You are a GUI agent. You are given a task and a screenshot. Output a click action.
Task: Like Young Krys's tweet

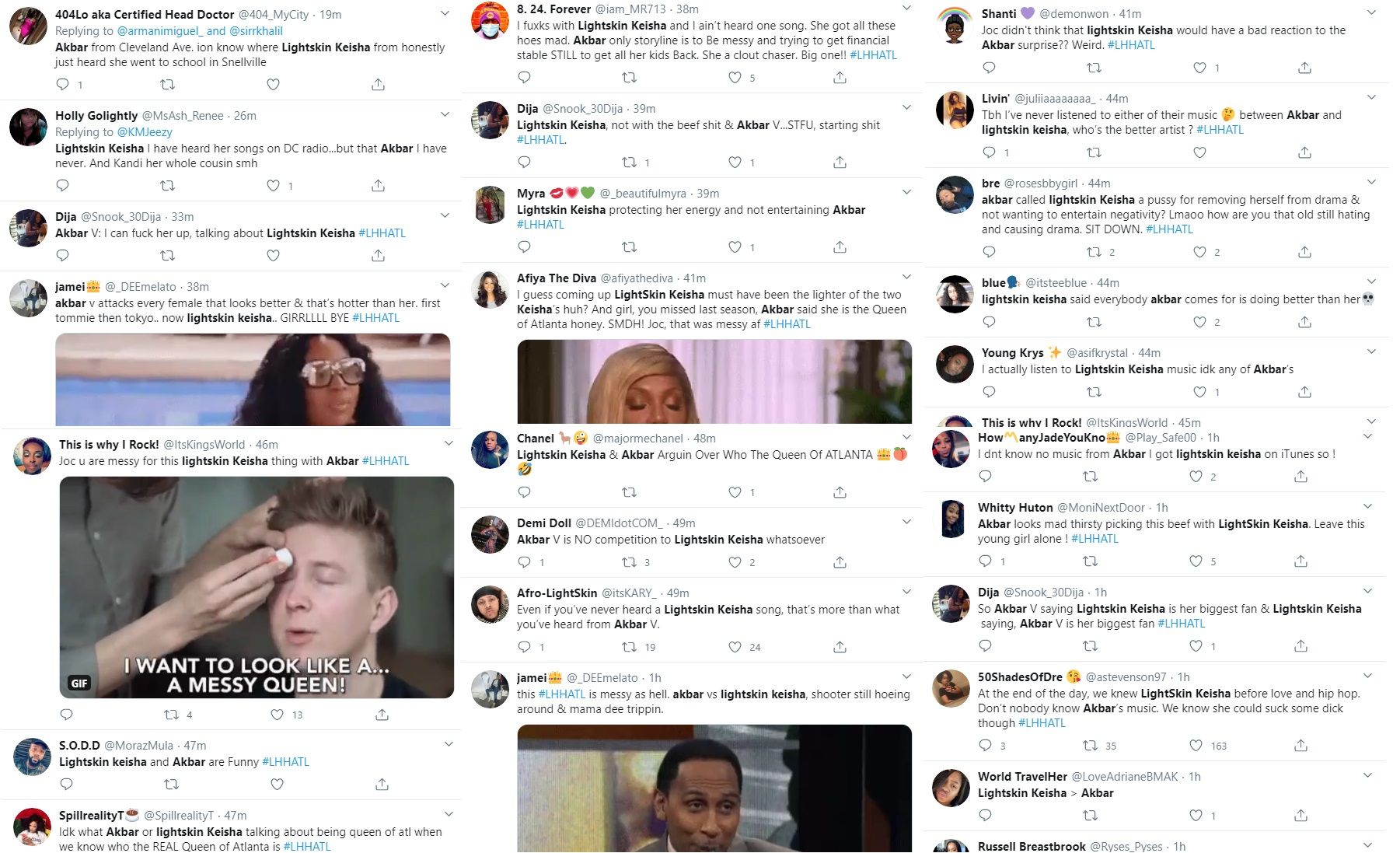1199,392
